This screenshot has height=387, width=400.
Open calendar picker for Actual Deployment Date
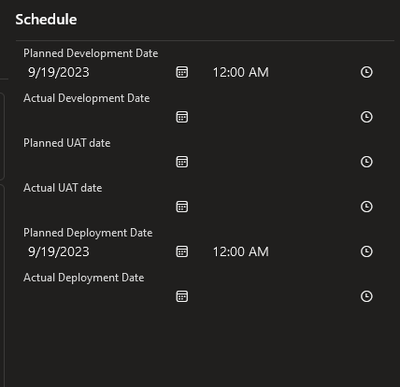[x=182, y=296]
